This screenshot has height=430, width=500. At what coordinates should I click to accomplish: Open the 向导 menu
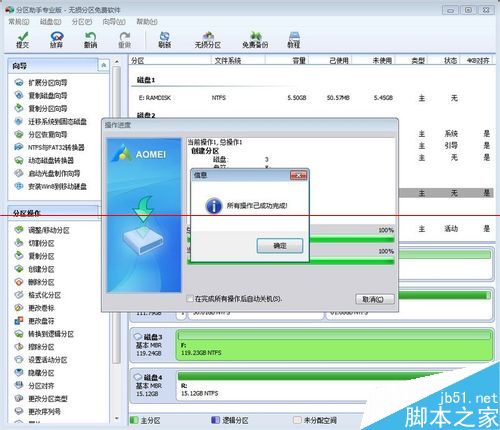tap(114, 22)
